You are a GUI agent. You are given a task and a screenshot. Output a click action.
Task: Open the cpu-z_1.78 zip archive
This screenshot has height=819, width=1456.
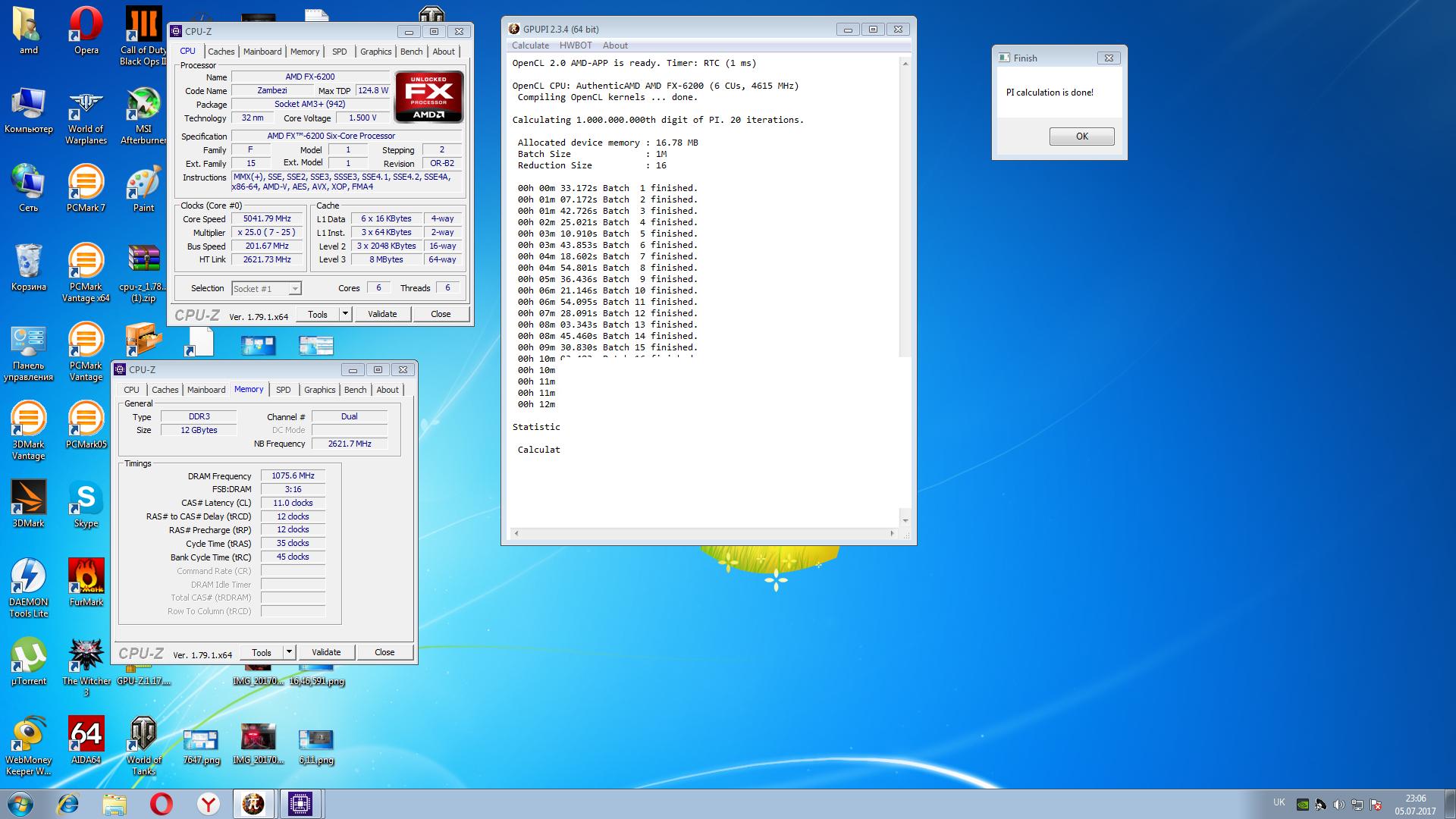143,273
